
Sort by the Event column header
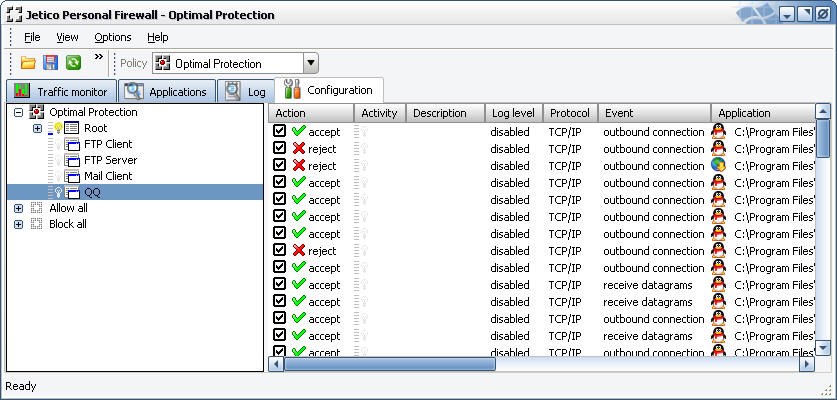pos(654,113)
